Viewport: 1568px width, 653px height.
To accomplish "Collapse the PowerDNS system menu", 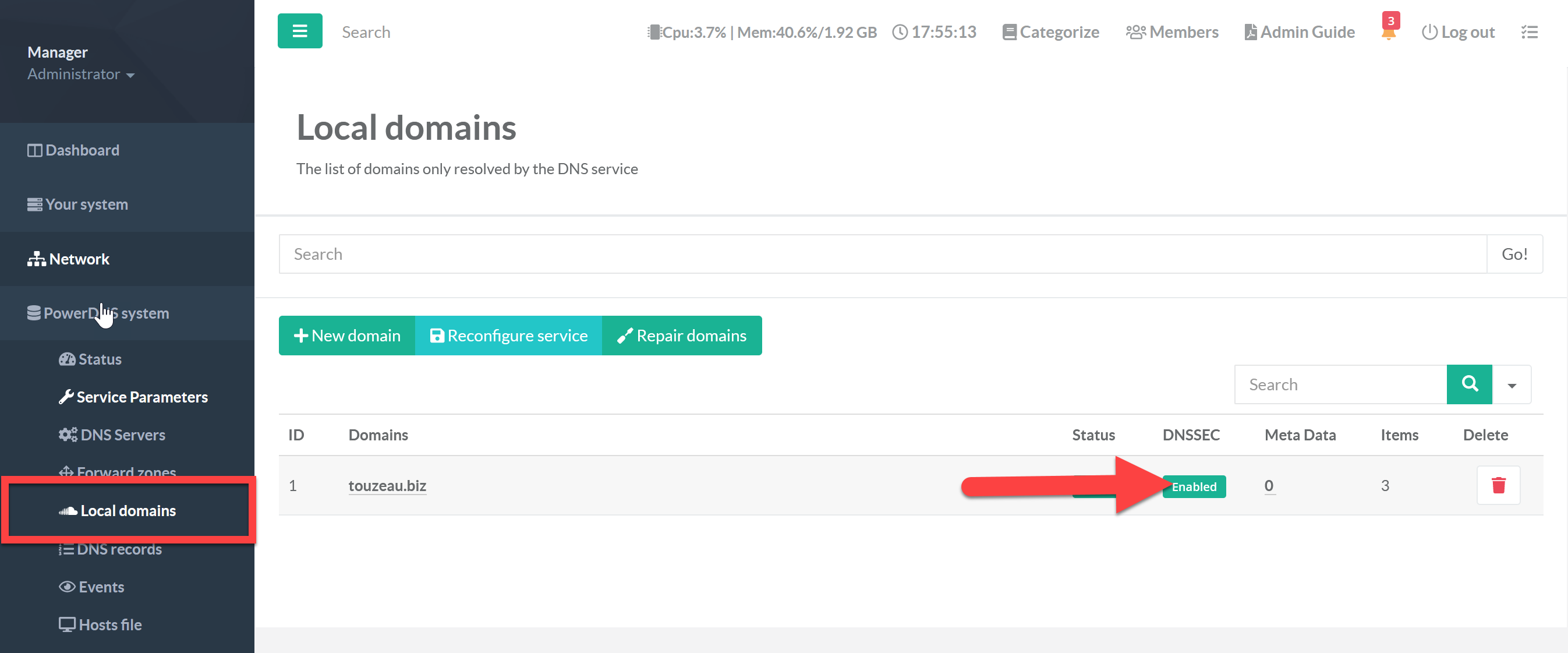I will (x=106, y=313).
